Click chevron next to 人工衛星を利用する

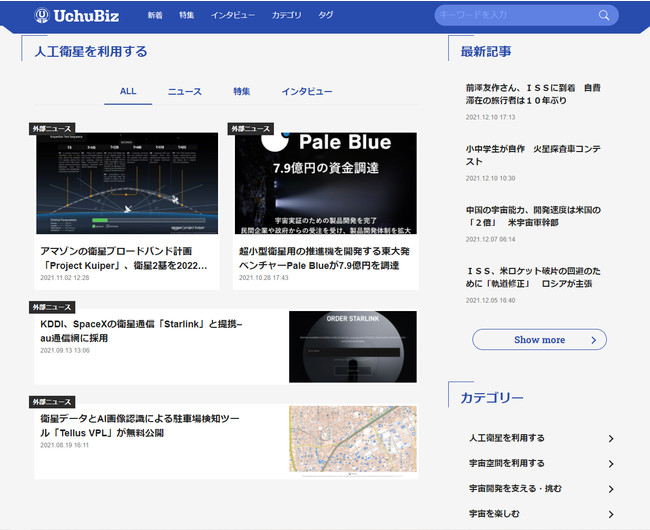611,438
